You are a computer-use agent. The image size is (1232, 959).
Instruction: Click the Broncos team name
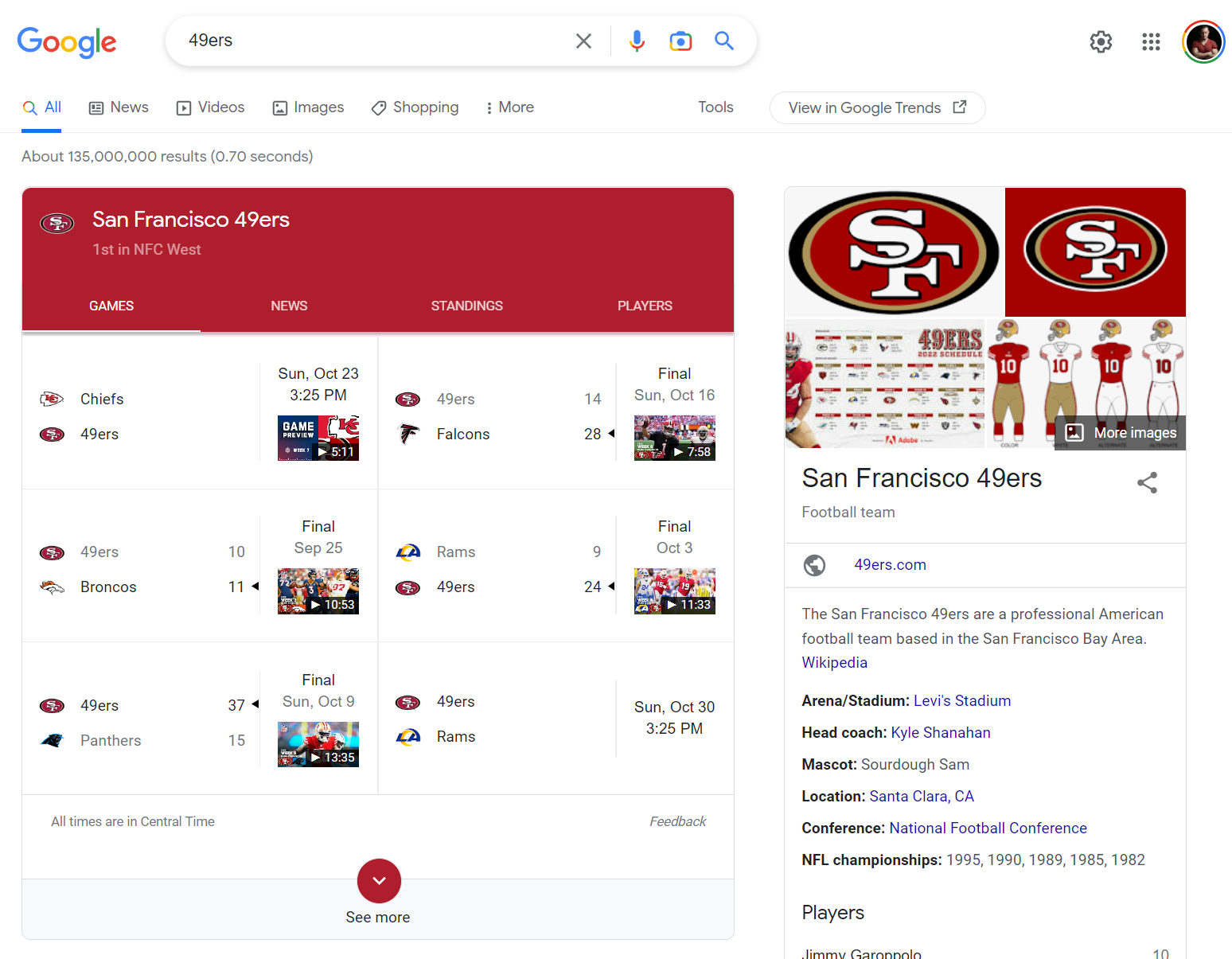[x=108, y=587]
